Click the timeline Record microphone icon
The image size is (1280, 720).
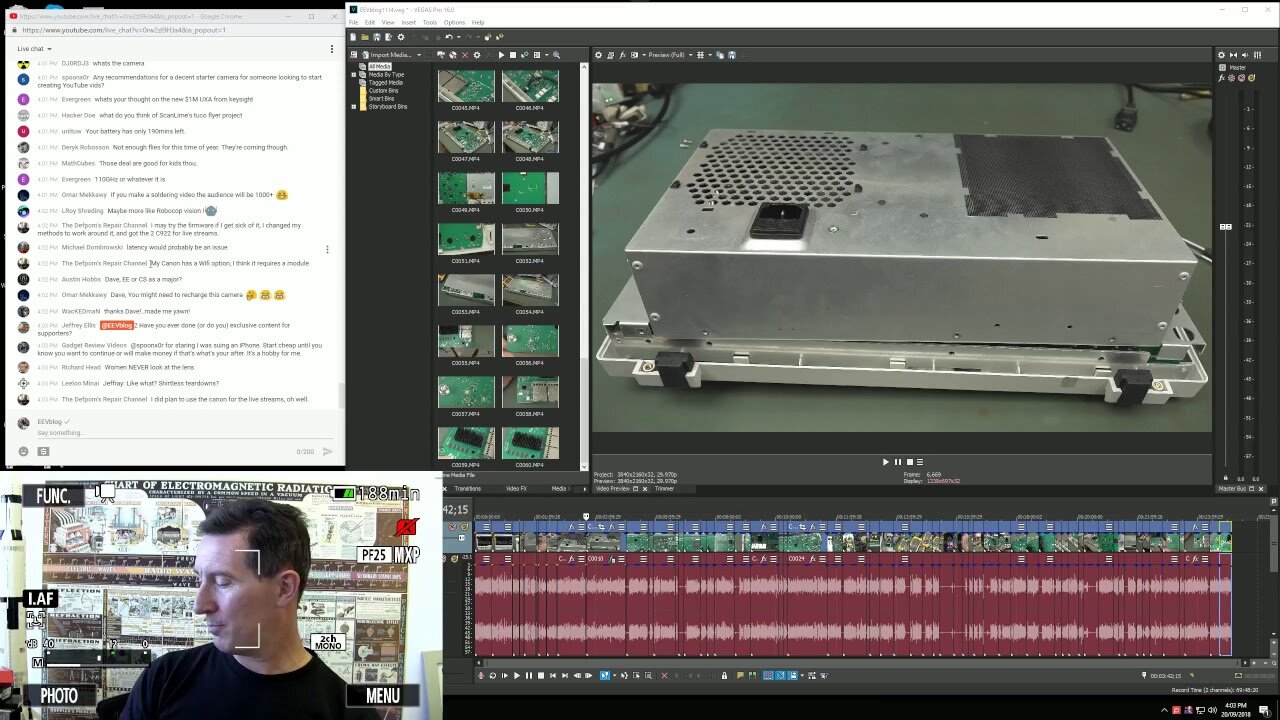pos(481,675)
